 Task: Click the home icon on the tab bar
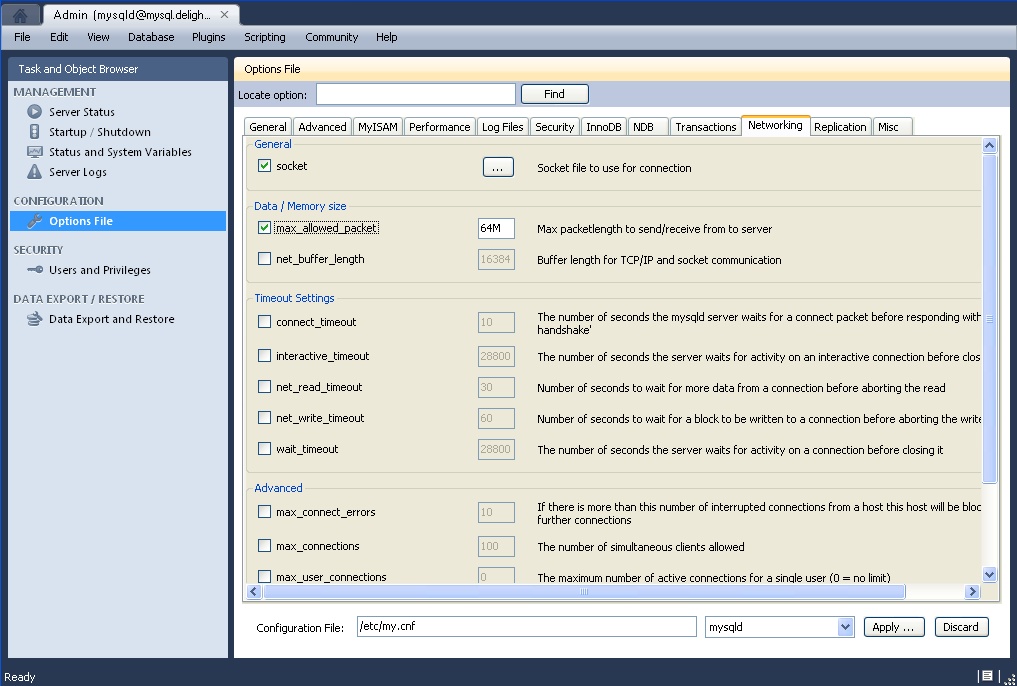[14, 13]
